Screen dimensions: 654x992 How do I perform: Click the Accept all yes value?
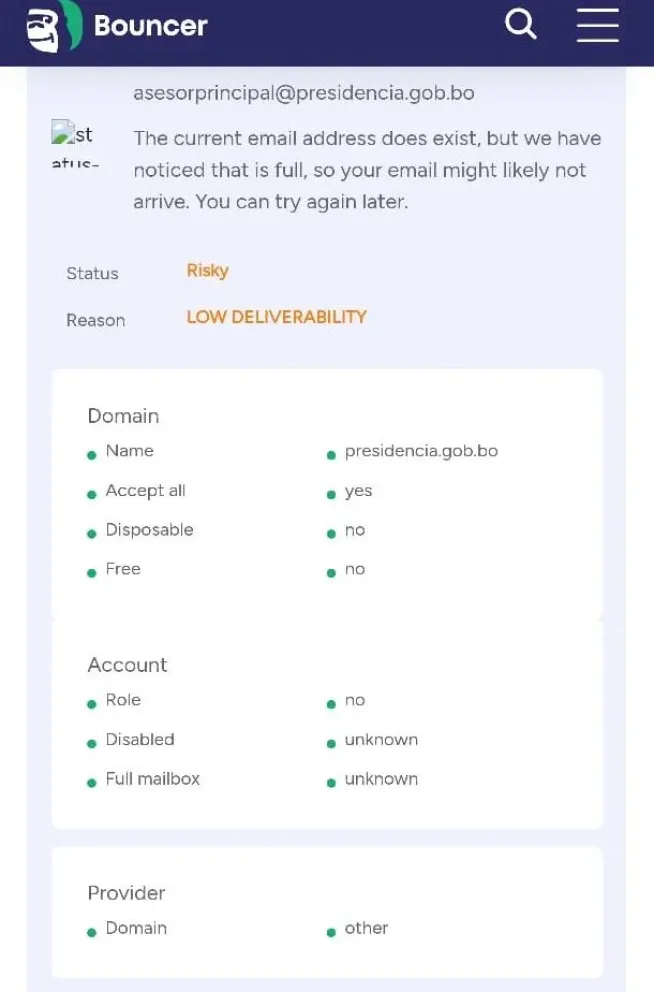click(x=358, y=491)
